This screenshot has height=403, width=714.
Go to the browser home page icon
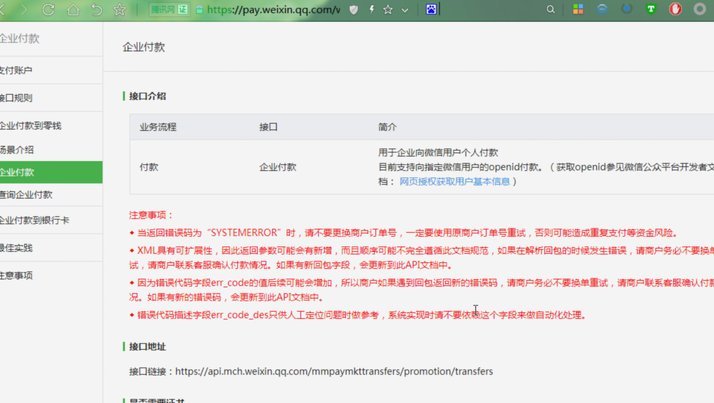73,10
